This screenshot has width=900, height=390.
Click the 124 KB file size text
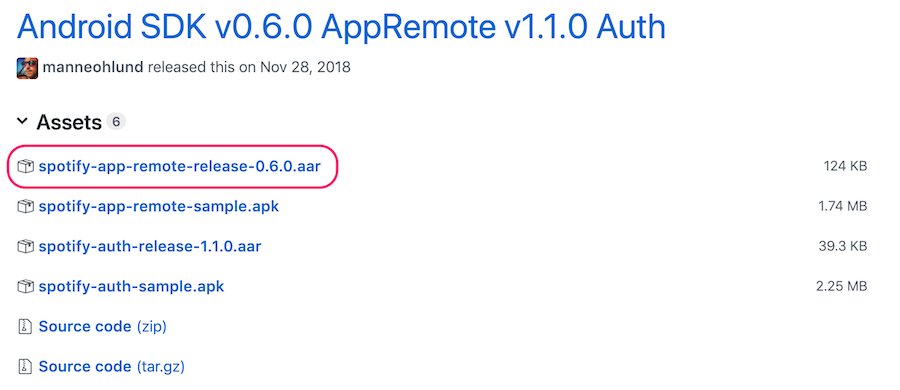click(x=845, y=167)
